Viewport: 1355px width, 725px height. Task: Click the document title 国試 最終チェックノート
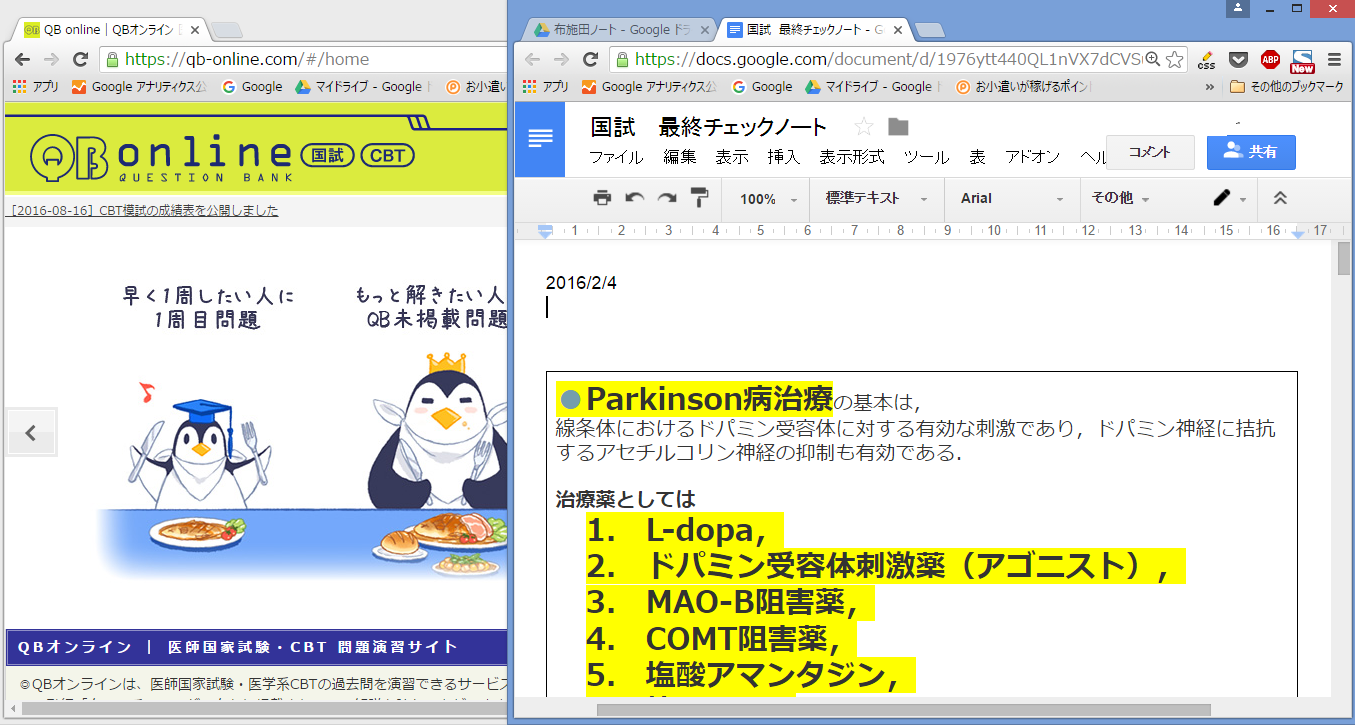pos(709,127)
